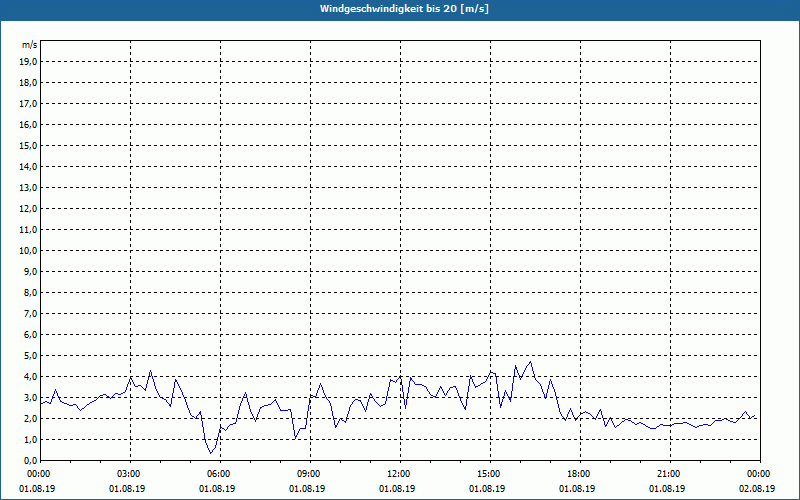Screen dimensions: 800x500
Task: Click the '1,0' y-axis value
Action: [30, 440]
